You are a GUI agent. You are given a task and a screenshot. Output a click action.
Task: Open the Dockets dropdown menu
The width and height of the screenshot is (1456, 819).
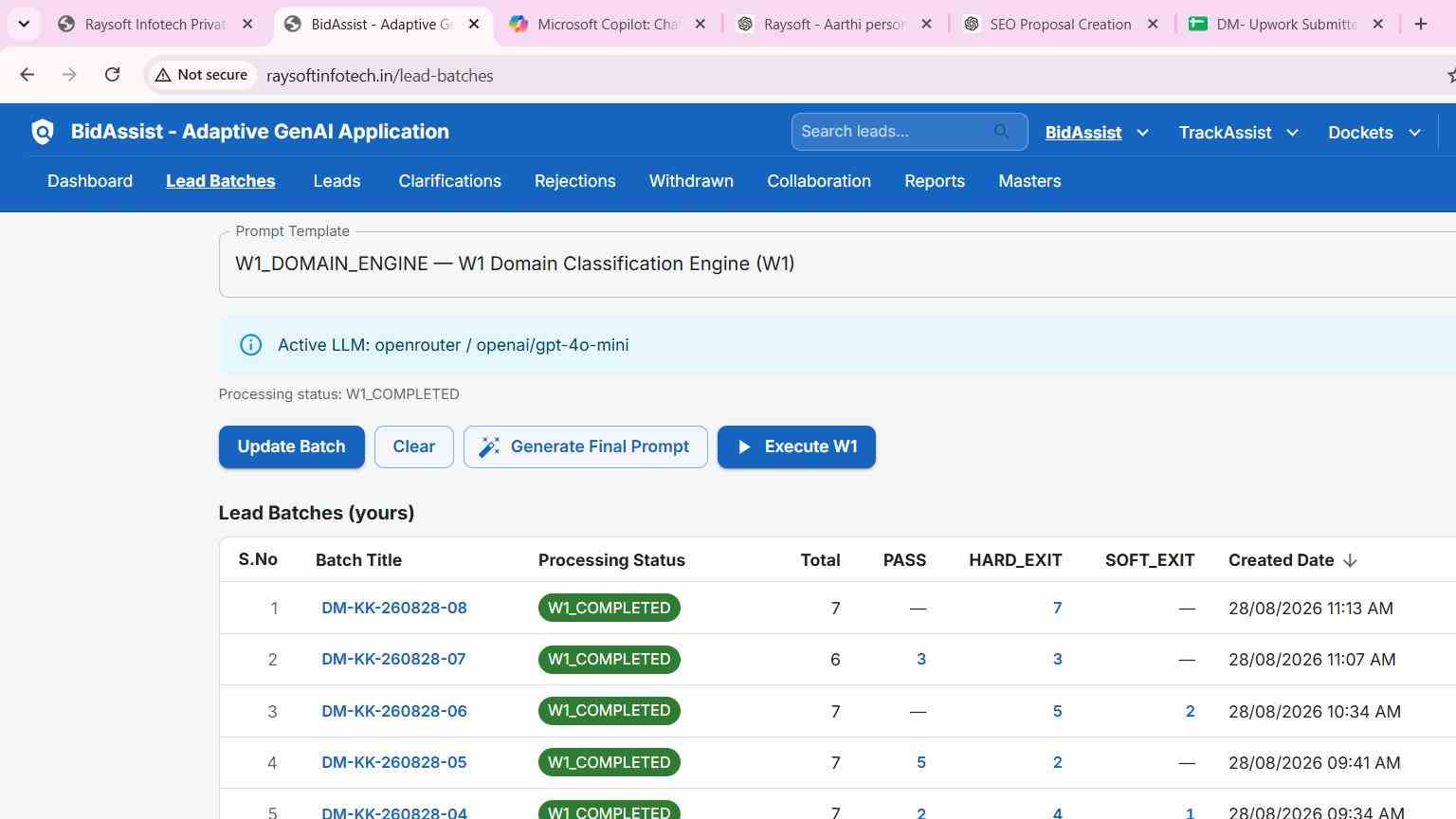click(1374, 133)
